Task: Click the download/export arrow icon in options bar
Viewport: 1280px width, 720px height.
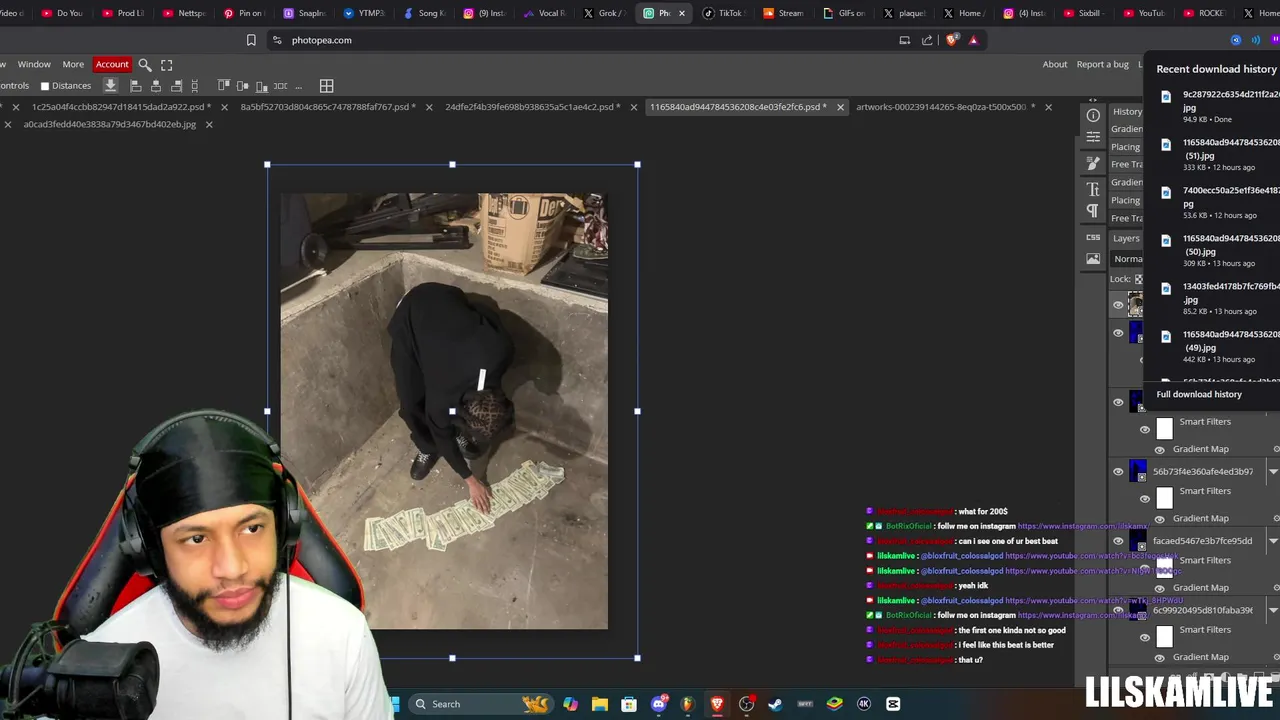Action: (x=111, y=86)
